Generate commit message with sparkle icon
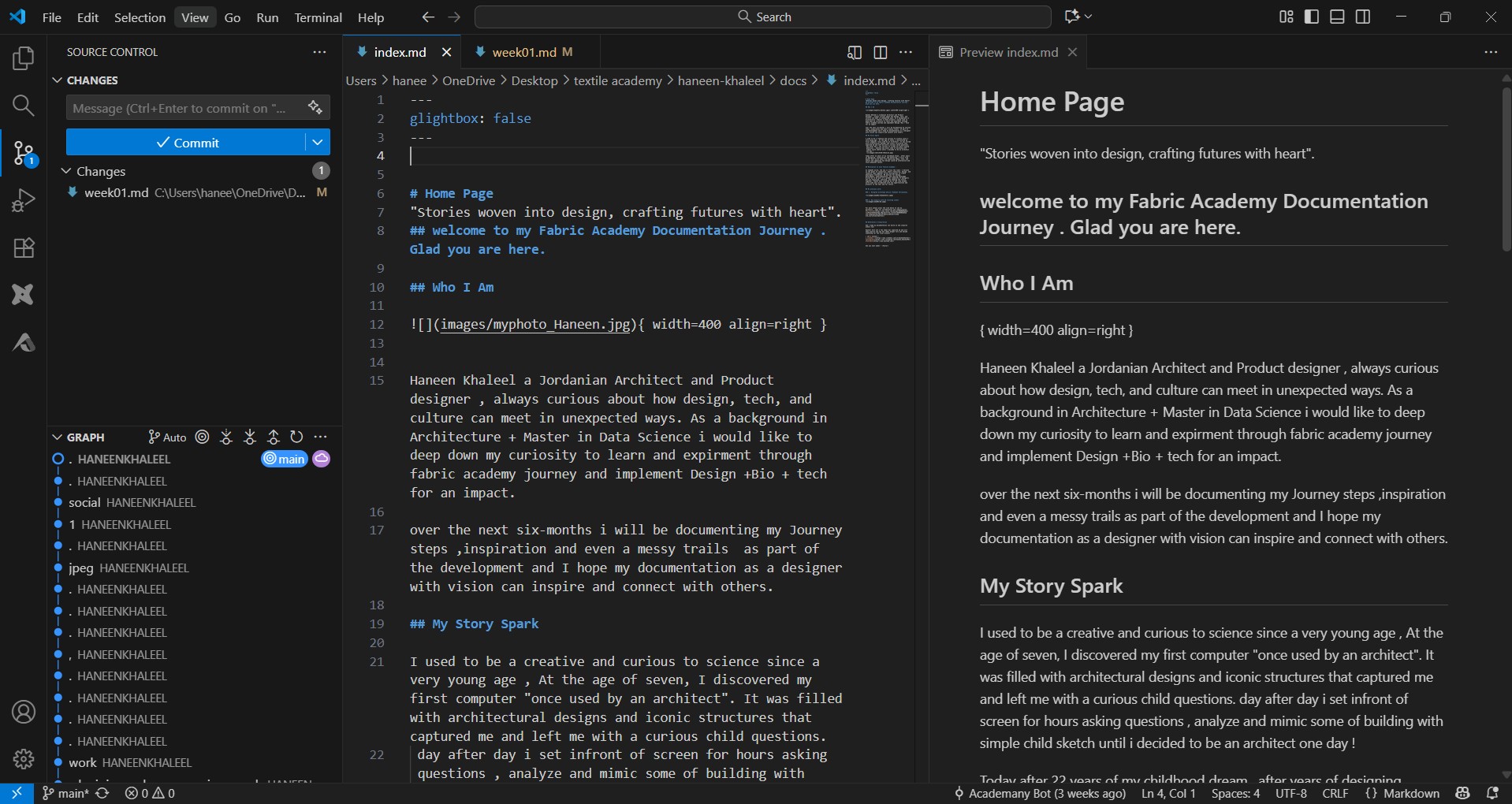The image size is (1512, 804). pyautogui.click(x=315, y=108)
